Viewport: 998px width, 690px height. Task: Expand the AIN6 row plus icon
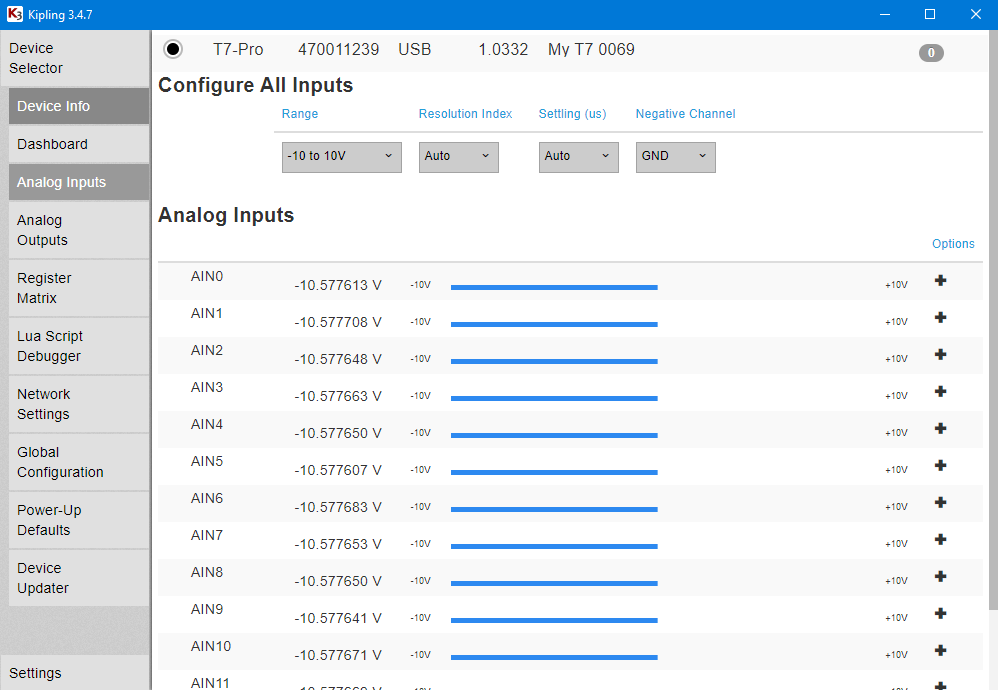(940, 503)
